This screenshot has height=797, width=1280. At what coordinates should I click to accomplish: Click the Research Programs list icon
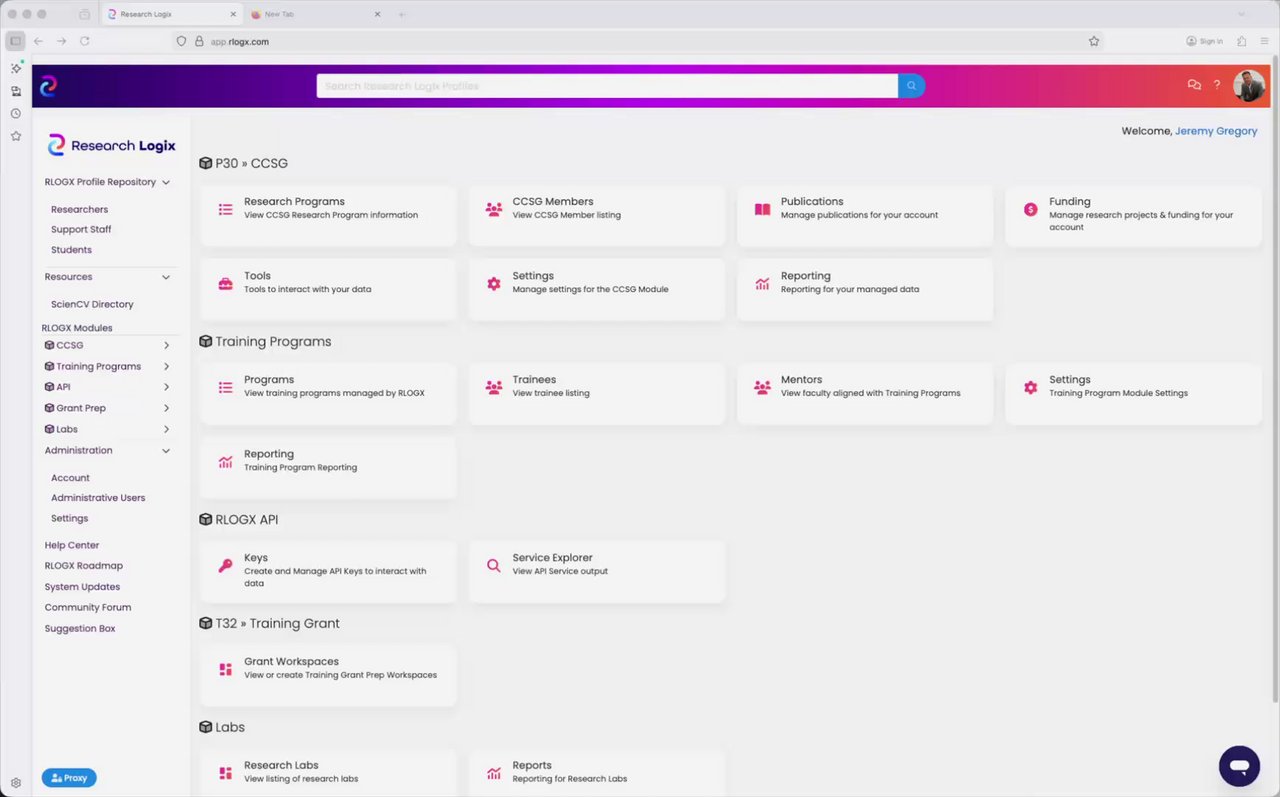click(226, 210)
